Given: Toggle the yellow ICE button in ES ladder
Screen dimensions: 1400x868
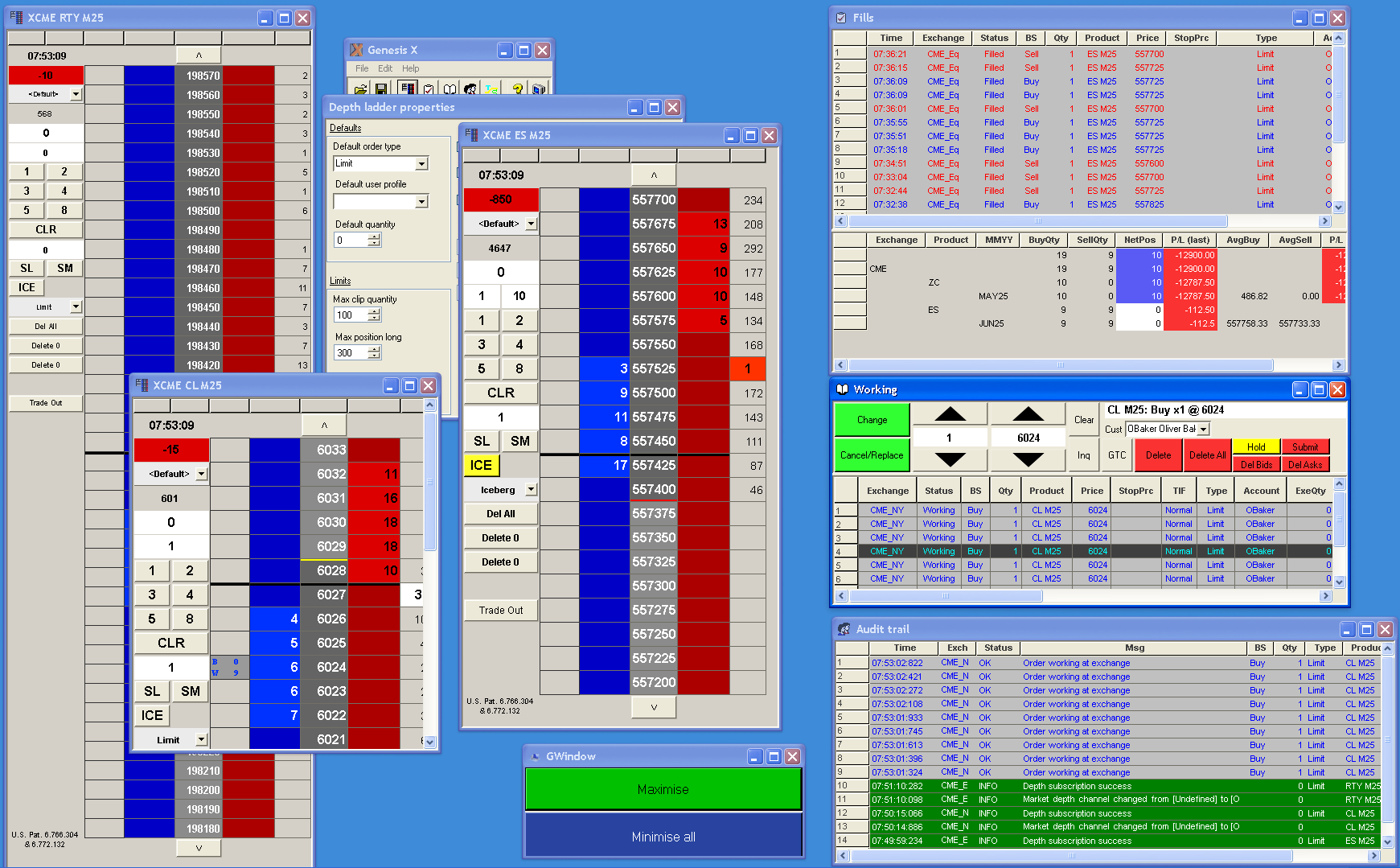Looking at the screenshot, I should (x=481, y=465).
